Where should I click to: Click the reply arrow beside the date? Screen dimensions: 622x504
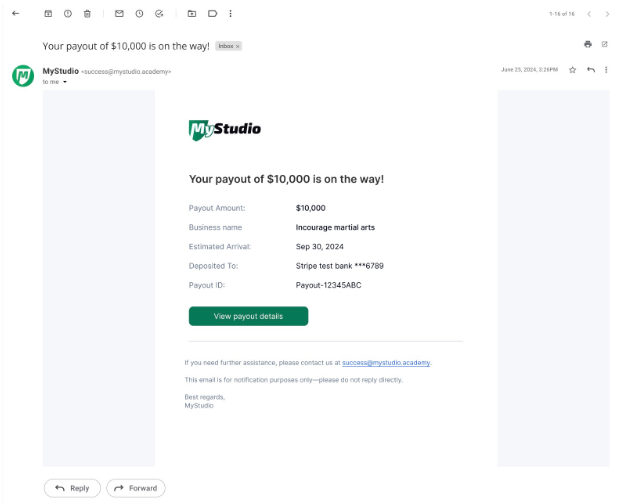(x=591, y=70)
